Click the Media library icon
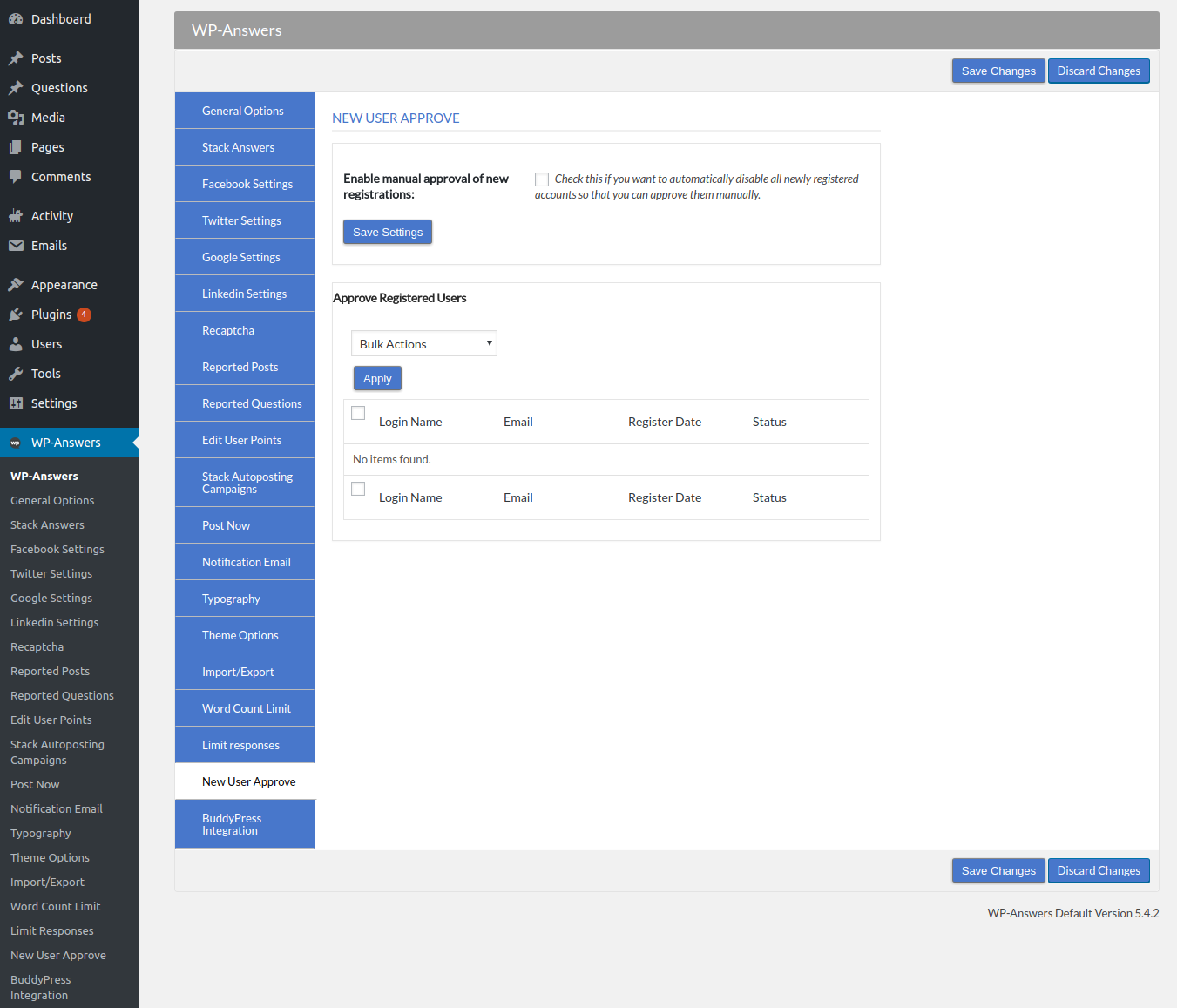Image resolution: width=1177 pixels, height=1008 pixels. tap(16, 118)
